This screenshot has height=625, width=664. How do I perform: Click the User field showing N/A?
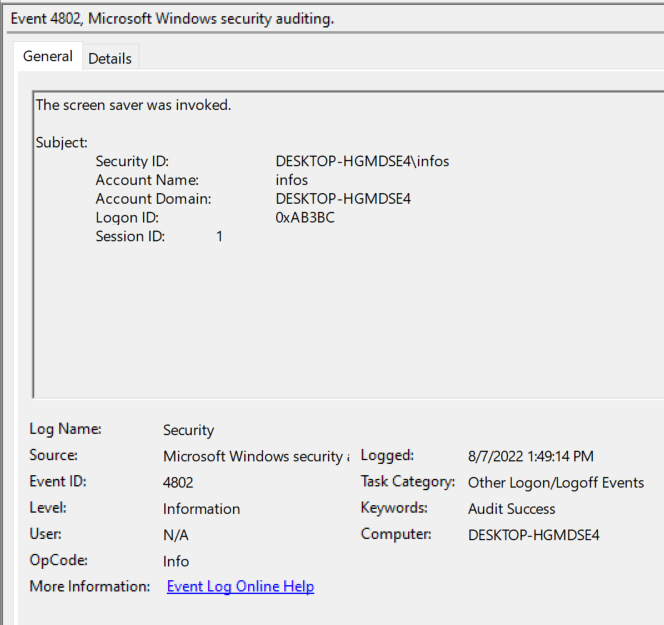[175, 535]
